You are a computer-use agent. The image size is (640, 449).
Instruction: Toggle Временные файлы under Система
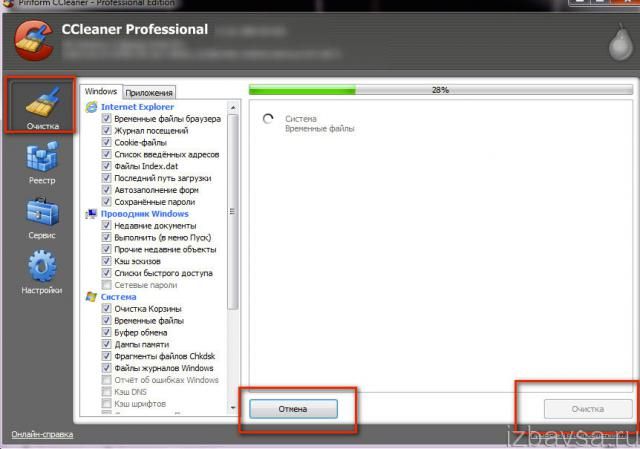[106, 320]
